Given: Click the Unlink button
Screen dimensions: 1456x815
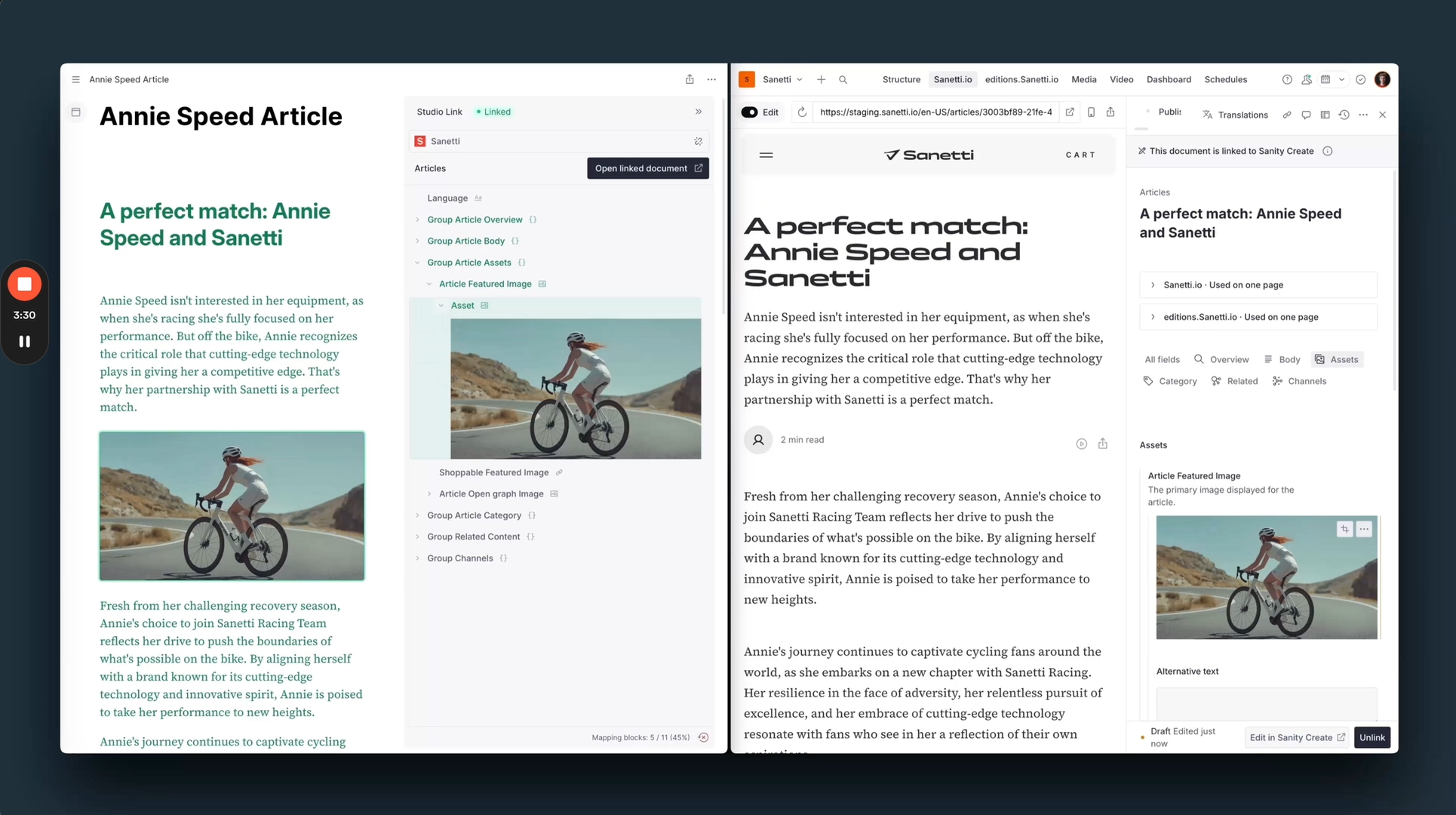Looking at the screenshot, I should 1372,737.
